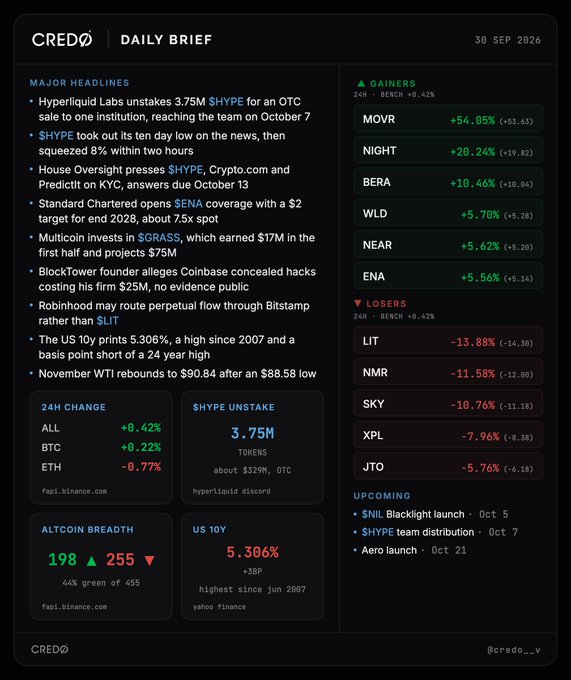Click the +3BP change label
This screenshot has height=680, width=571.
point(252,572)
